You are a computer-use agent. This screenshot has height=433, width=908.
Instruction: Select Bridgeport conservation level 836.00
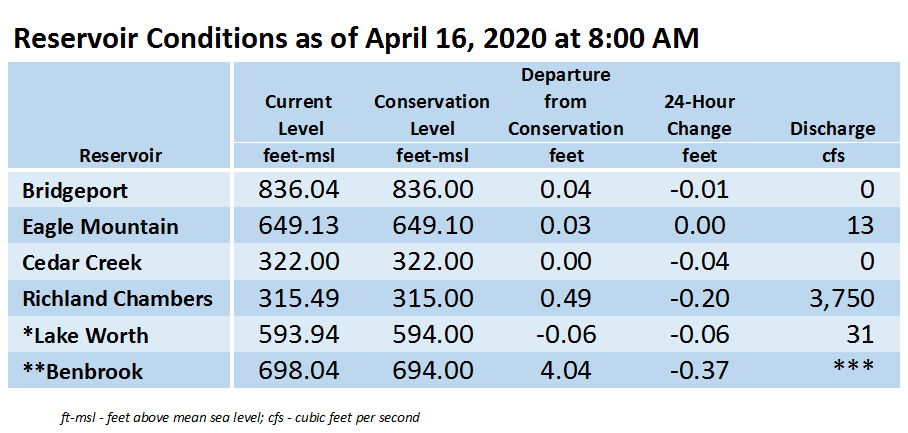pyautogui.click(x=433, y=190)
